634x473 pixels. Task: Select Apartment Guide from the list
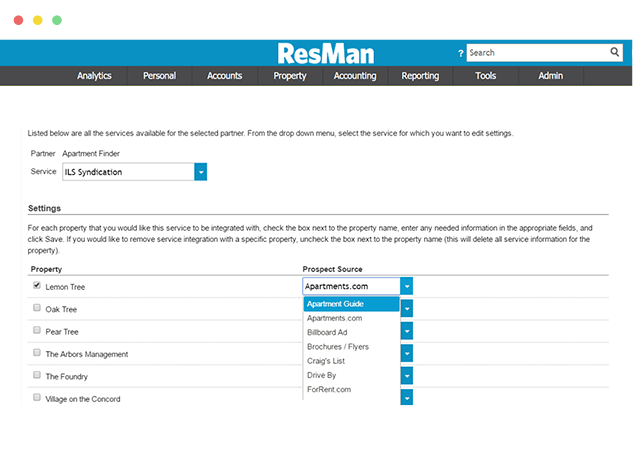(x=351, y=304)
